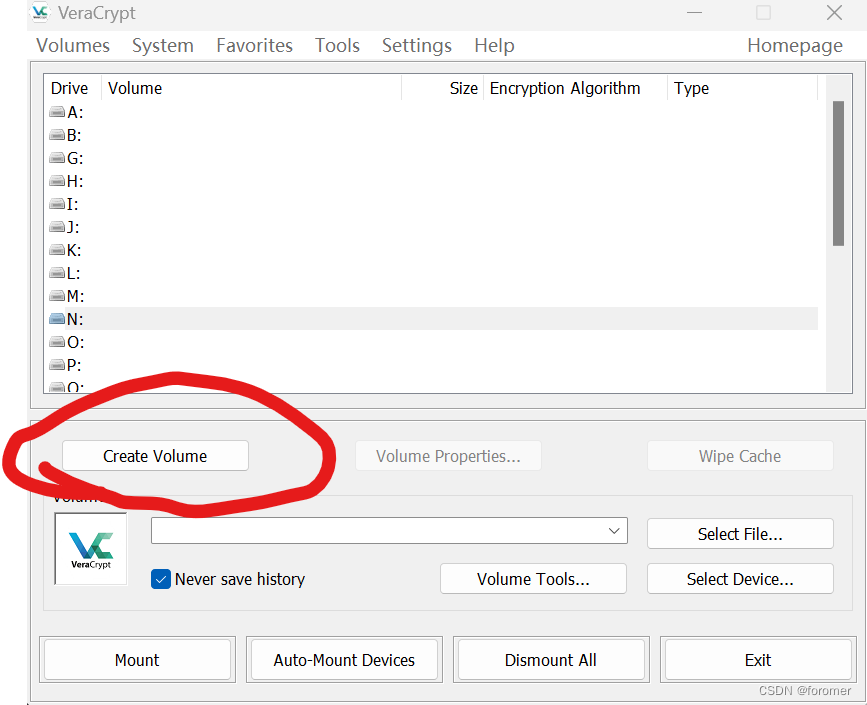This screenshot has width=867, height=705.
Task: Open the Favorites menu
Action: pos(254,45)
